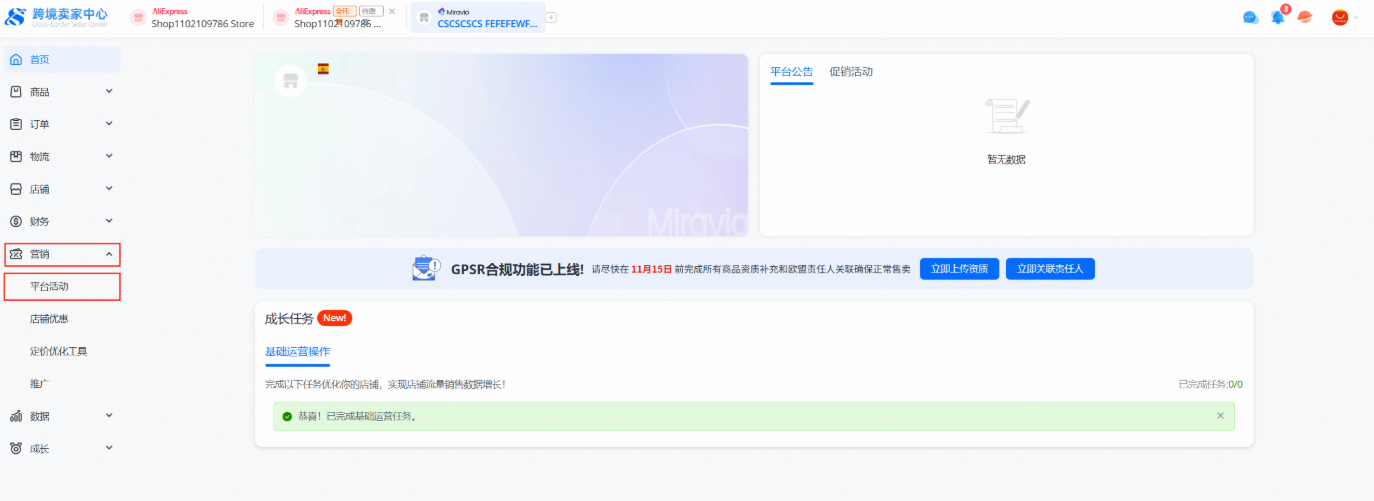Select the 基础运营操作 tab
The height and width of the screenshot is (501, 1374).
click(x=297, y=352)
